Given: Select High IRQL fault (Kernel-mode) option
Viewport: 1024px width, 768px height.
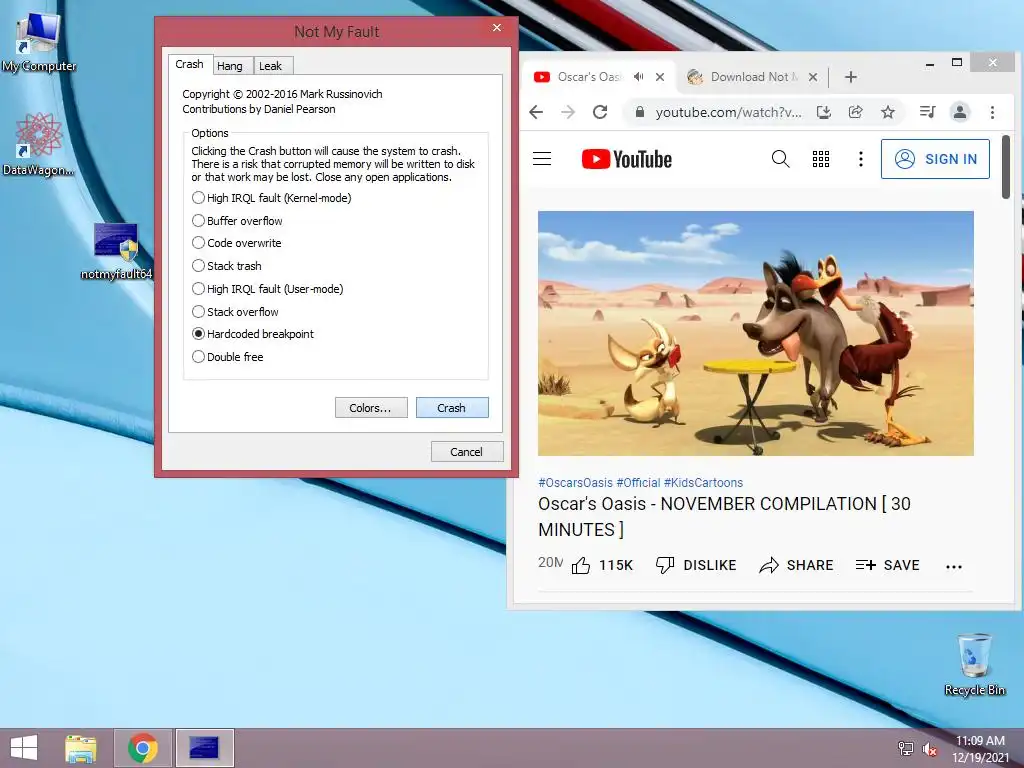Looking at the screenshot, I should coord(272,198).
